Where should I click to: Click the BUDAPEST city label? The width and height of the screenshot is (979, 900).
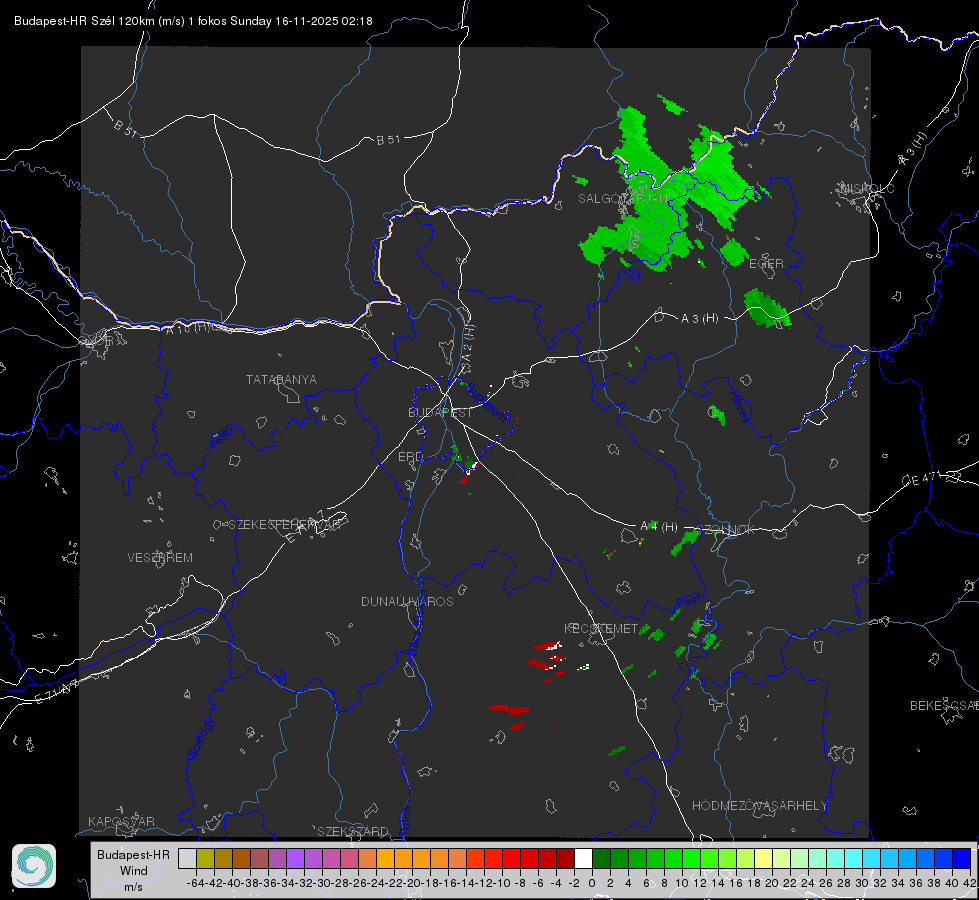tap(440, 412)
